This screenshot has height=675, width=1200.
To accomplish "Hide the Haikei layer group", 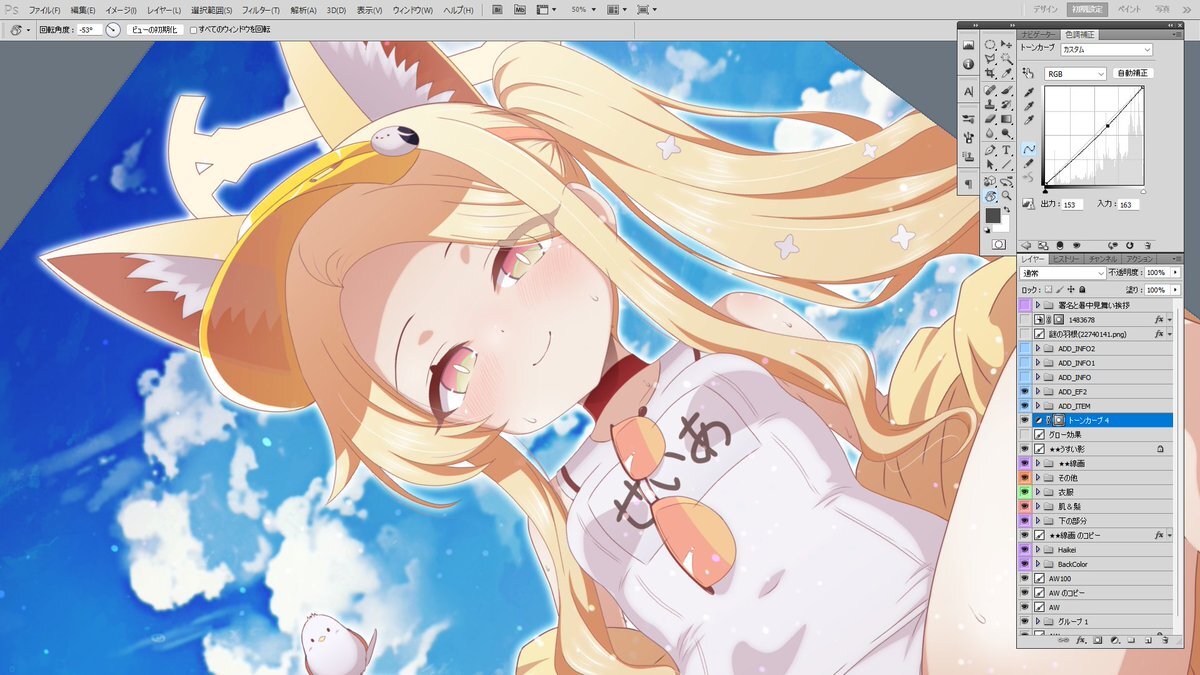I will (1024, 549).
